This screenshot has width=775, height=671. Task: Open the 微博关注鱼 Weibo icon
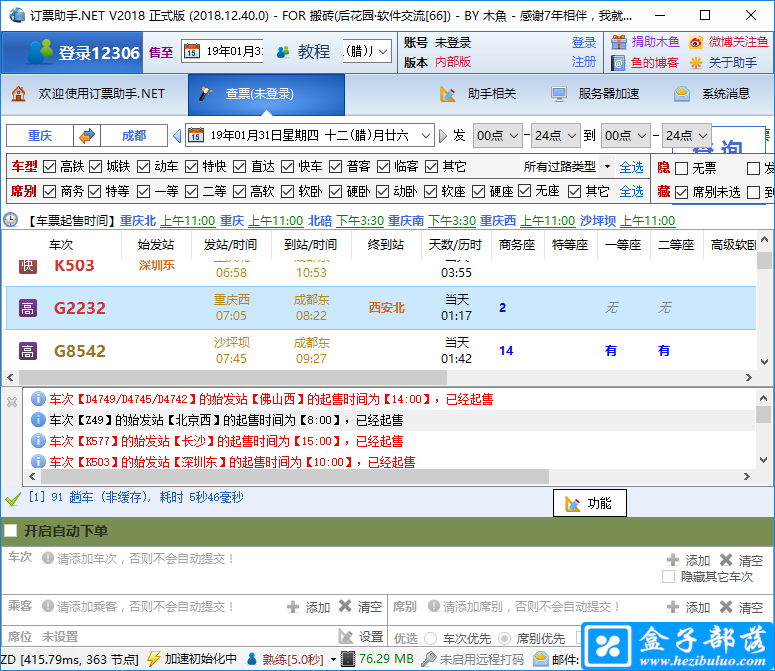[x=696, y=42]
